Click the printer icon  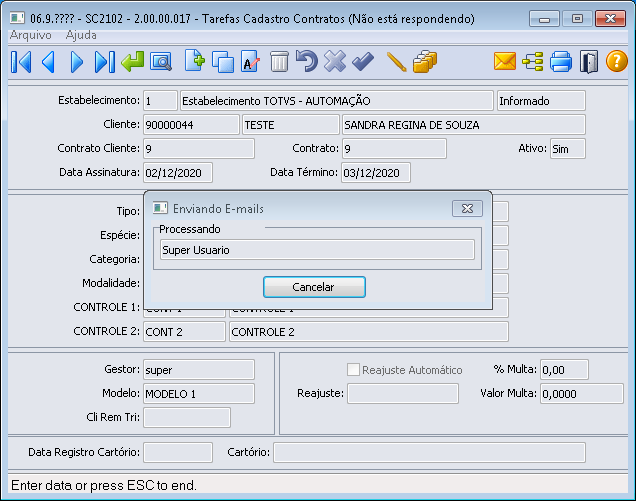[x=561, y=62]
